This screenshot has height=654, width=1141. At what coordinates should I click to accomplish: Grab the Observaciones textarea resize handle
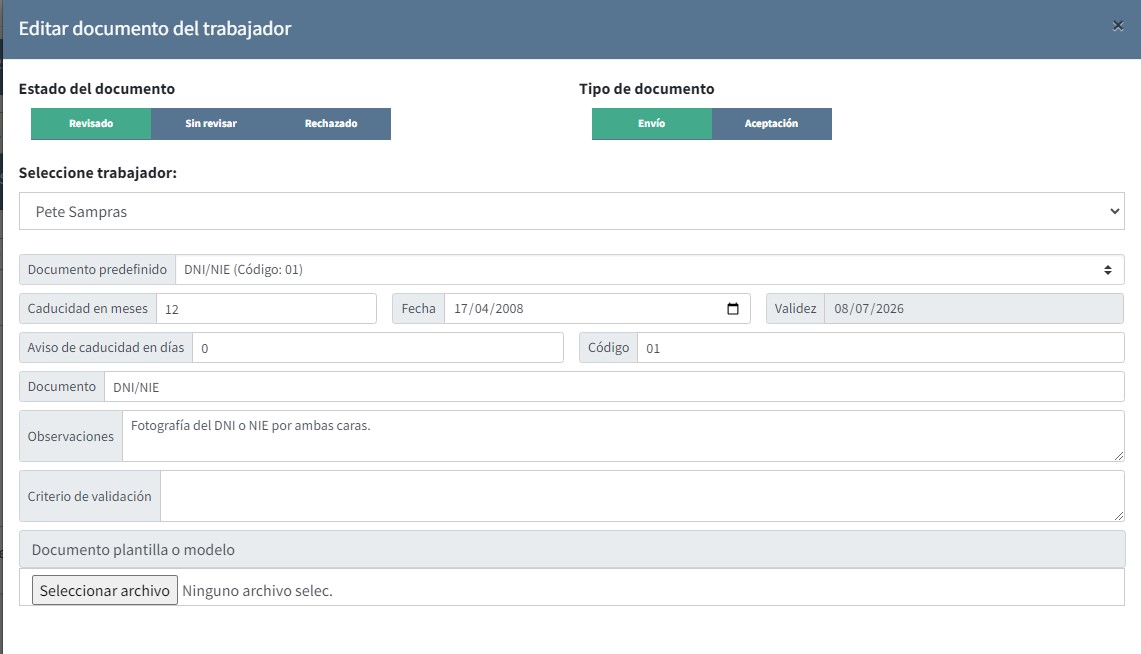coord(1118,455)
